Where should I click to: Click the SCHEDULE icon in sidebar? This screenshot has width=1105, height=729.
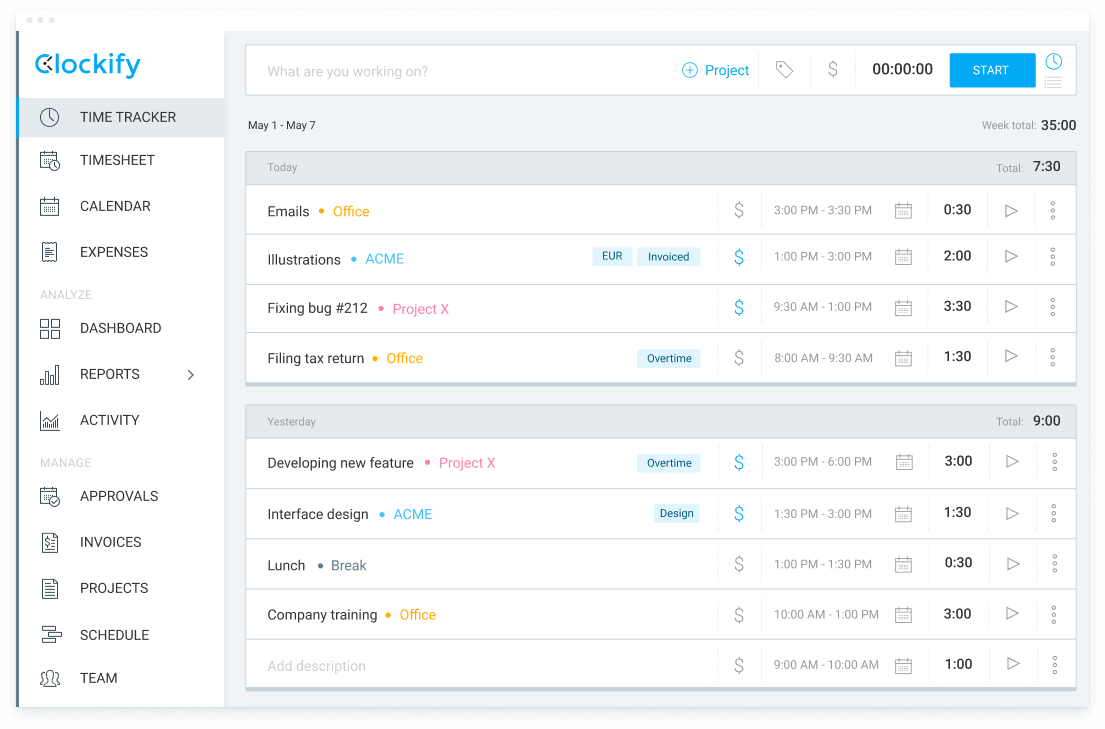(51, 635)
